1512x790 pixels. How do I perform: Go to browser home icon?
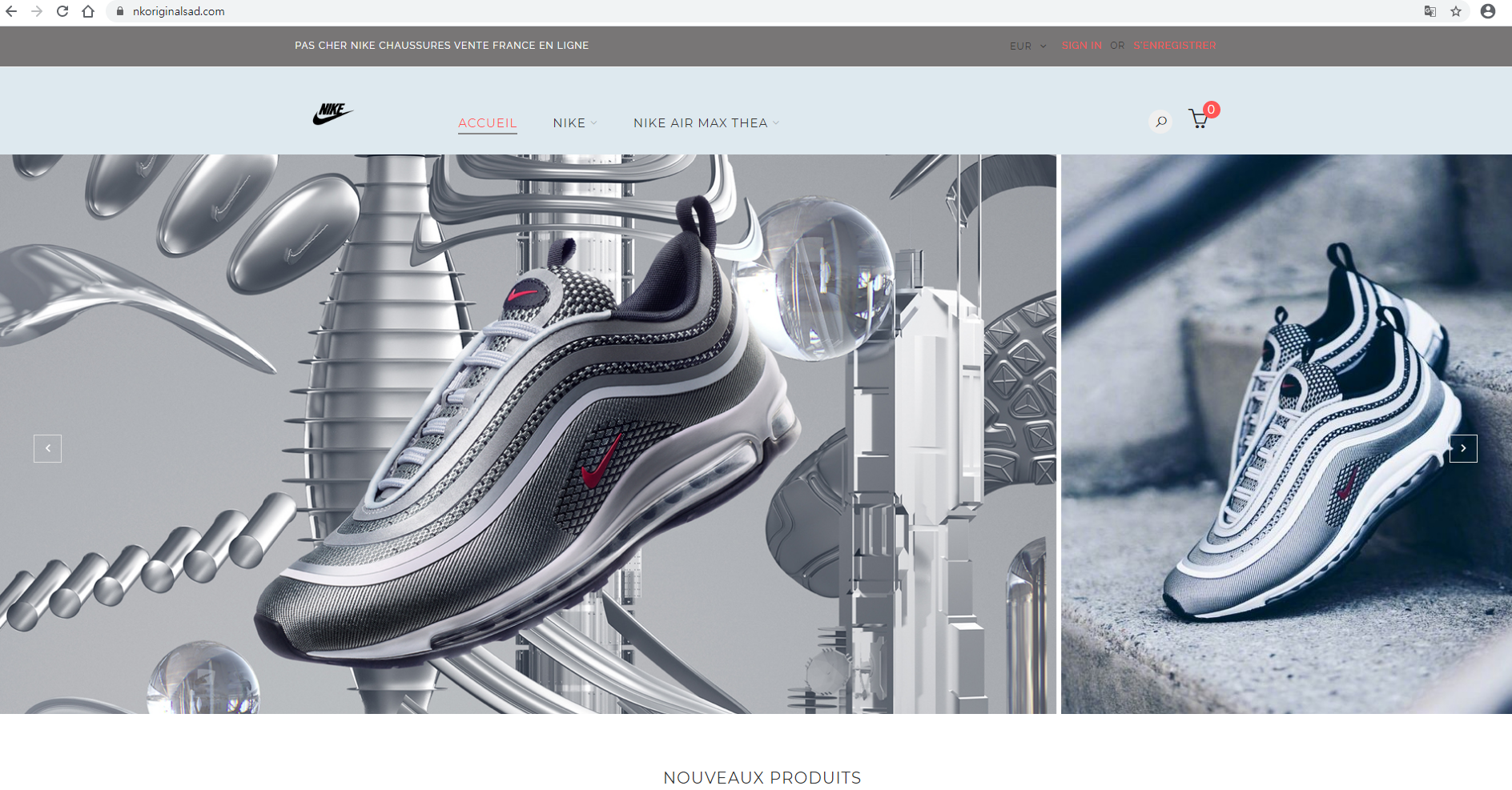(x=88, y=11)
